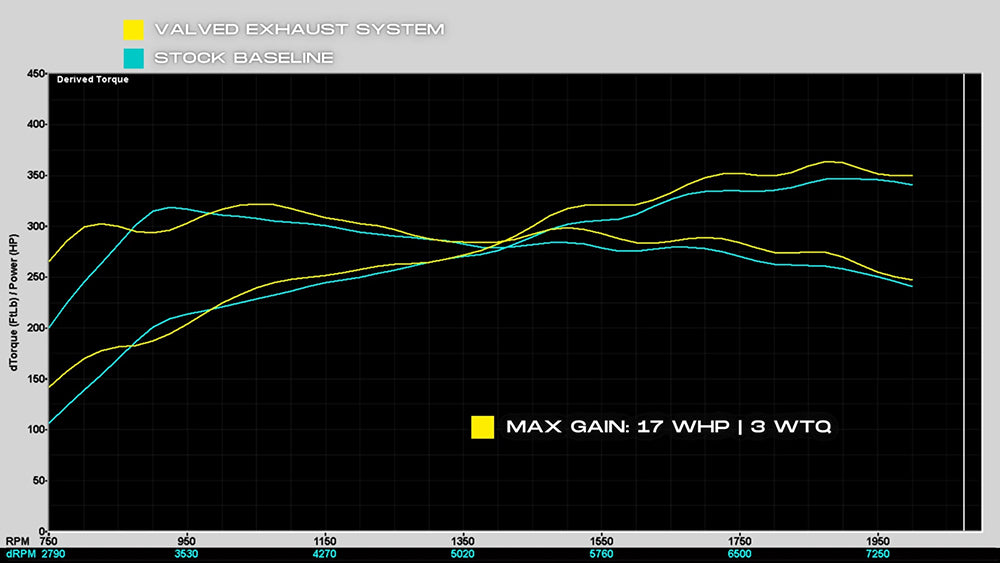Click the dRPM value 2790

click(54, 554)
